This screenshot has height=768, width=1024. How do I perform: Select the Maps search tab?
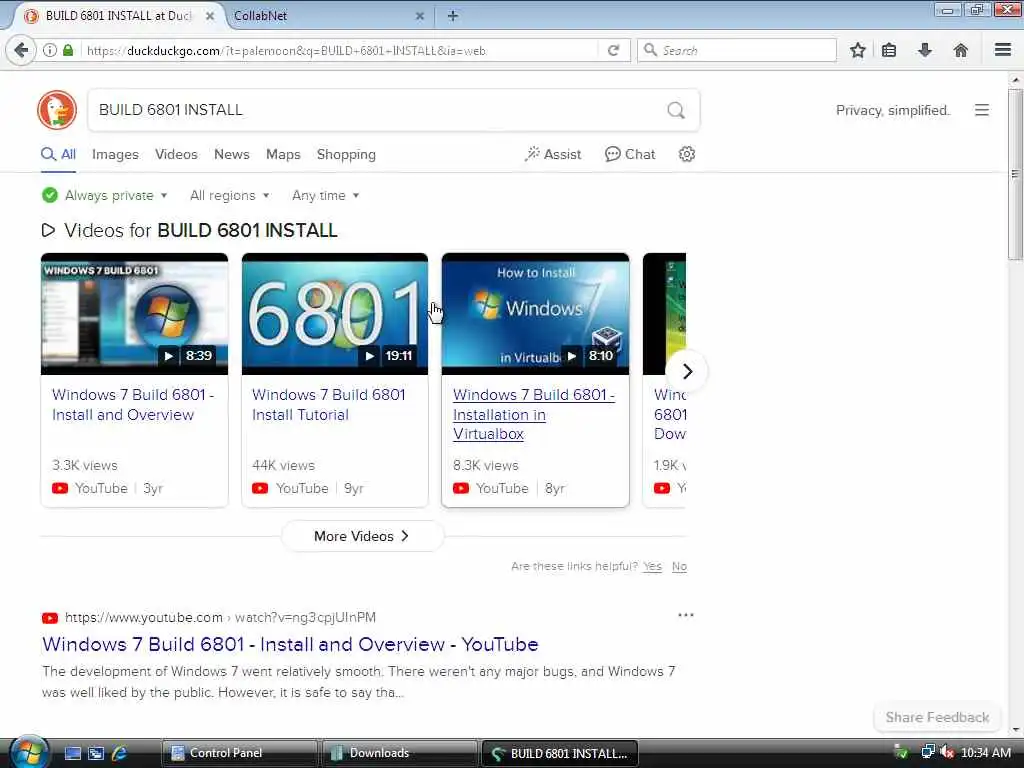[283, 154]
